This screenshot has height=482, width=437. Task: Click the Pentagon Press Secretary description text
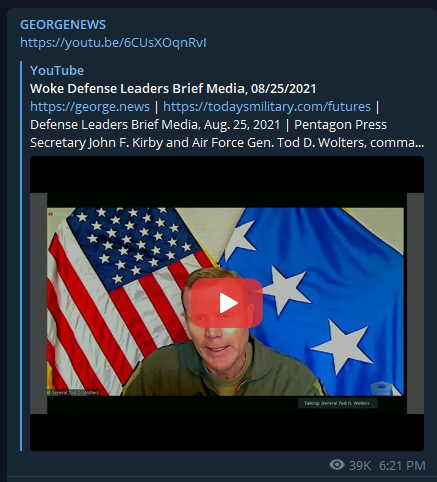(x=227, y=134)
